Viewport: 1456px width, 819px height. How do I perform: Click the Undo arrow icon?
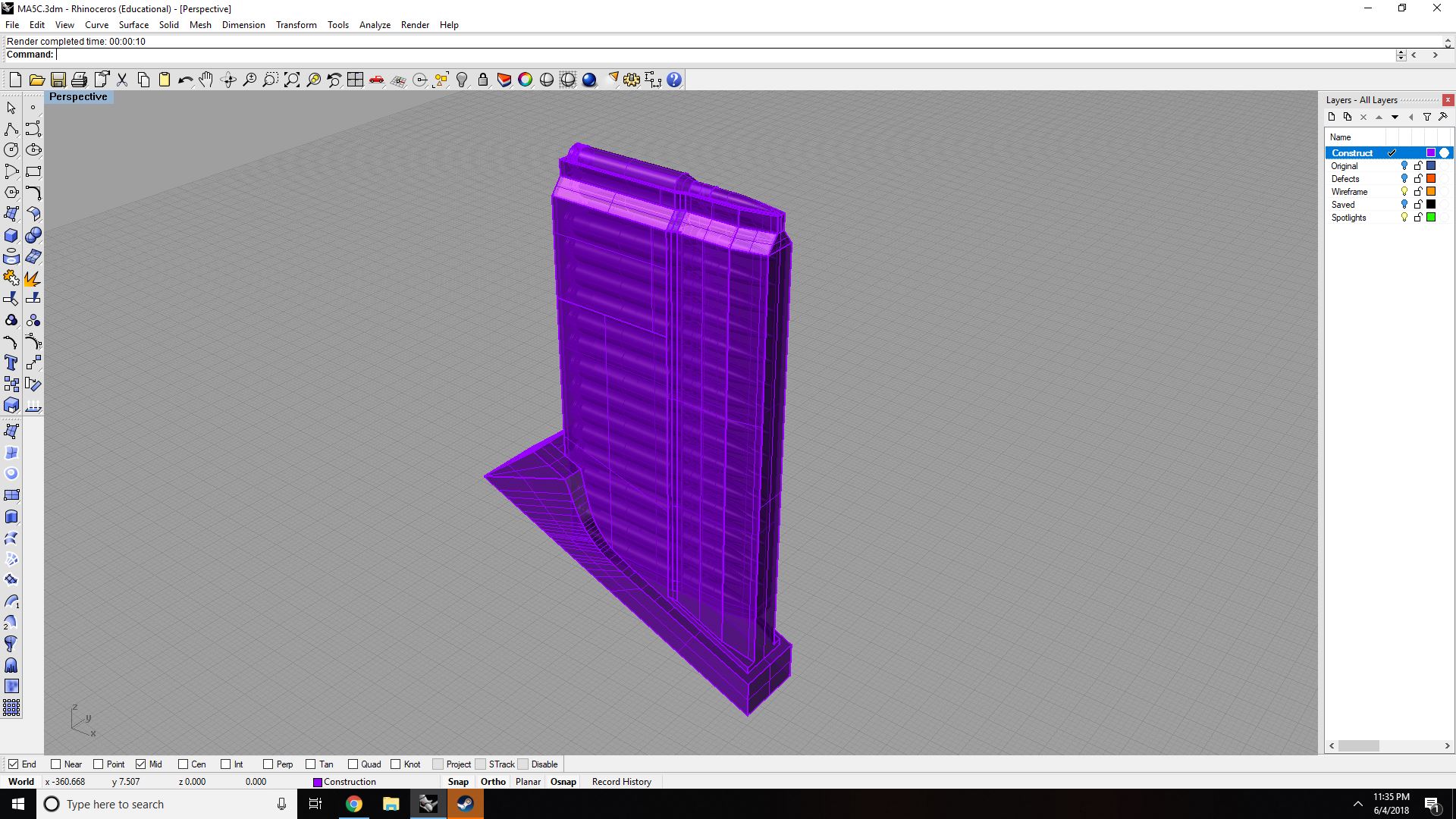(x=185, y=80)
